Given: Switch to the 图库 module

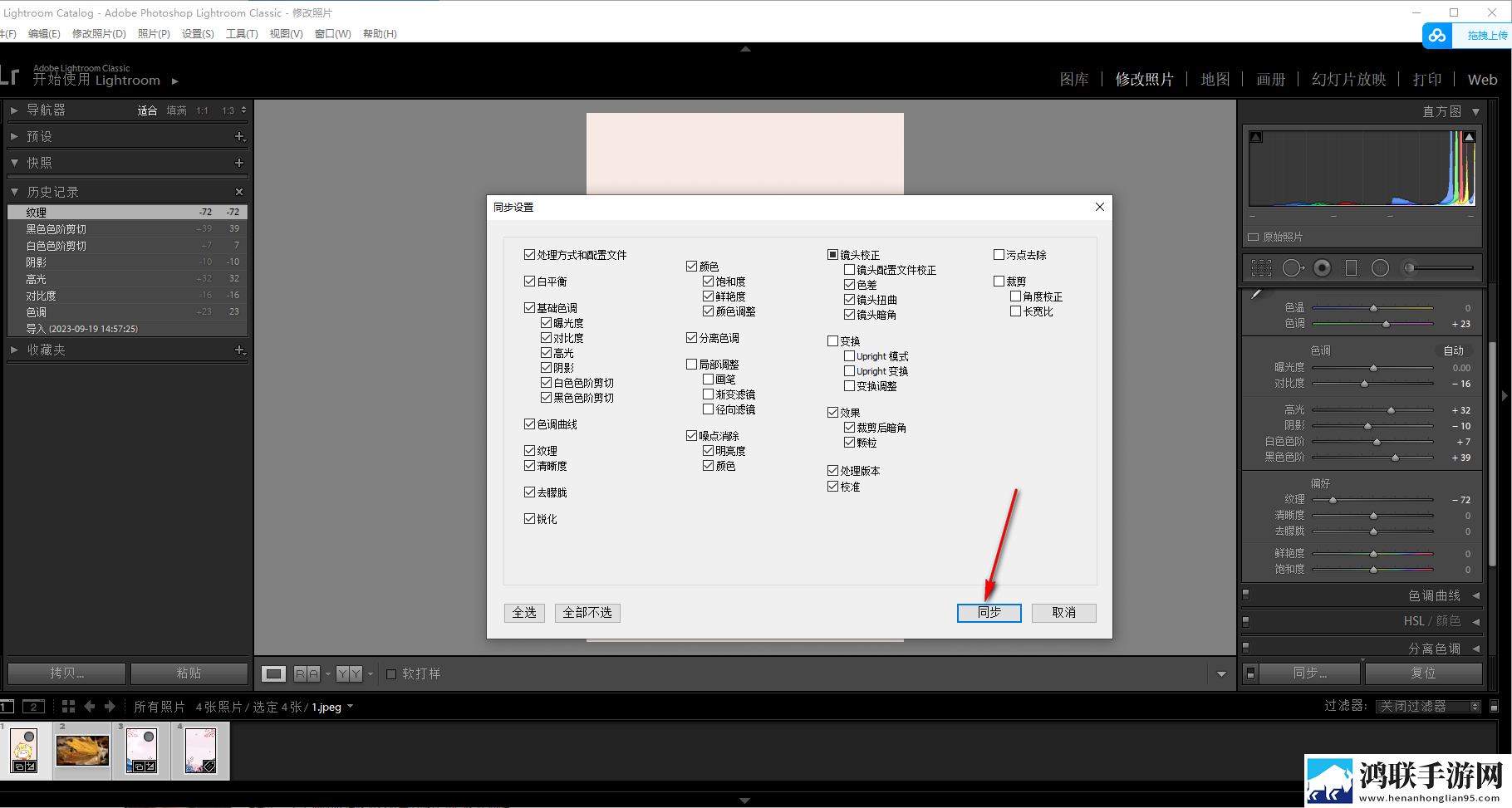Looking at the screenshot, I should [x=1074, y=80].
